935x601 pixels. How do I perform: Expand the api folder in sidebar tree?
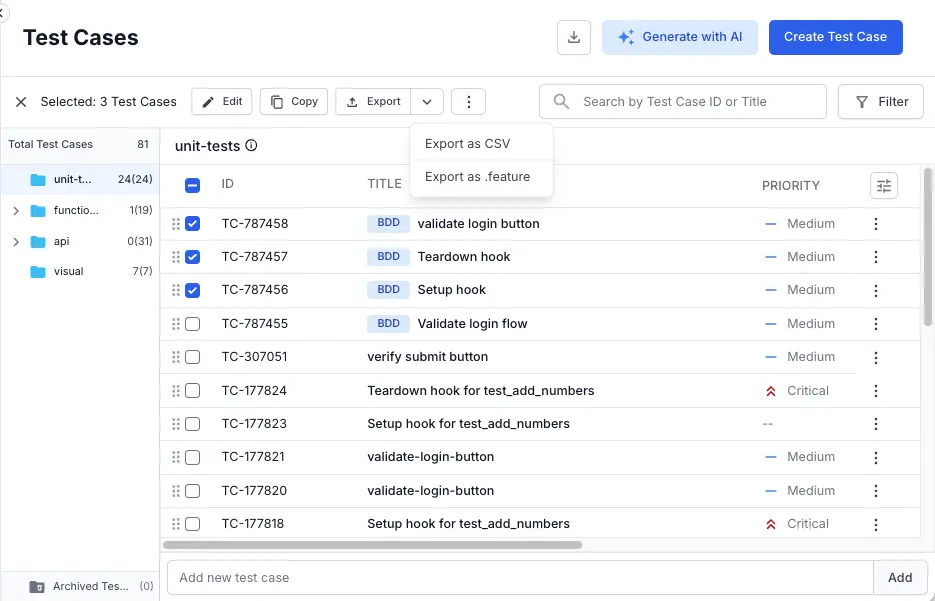(x=15, y=242)
